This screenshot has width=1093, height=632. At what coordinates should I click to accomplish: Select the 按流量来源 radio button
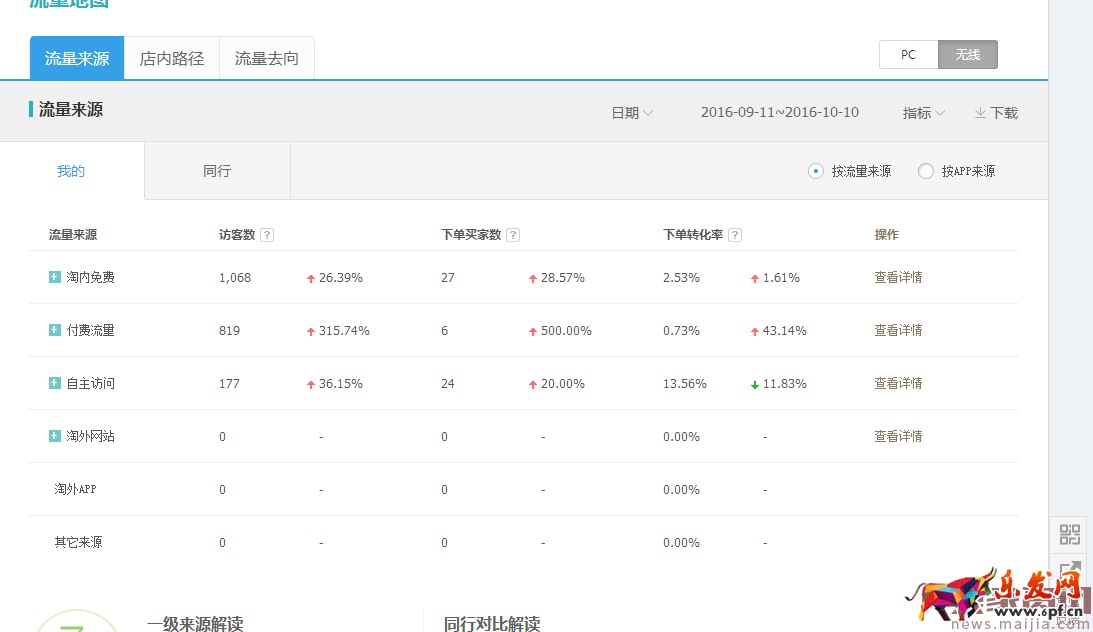coord(816,171)
